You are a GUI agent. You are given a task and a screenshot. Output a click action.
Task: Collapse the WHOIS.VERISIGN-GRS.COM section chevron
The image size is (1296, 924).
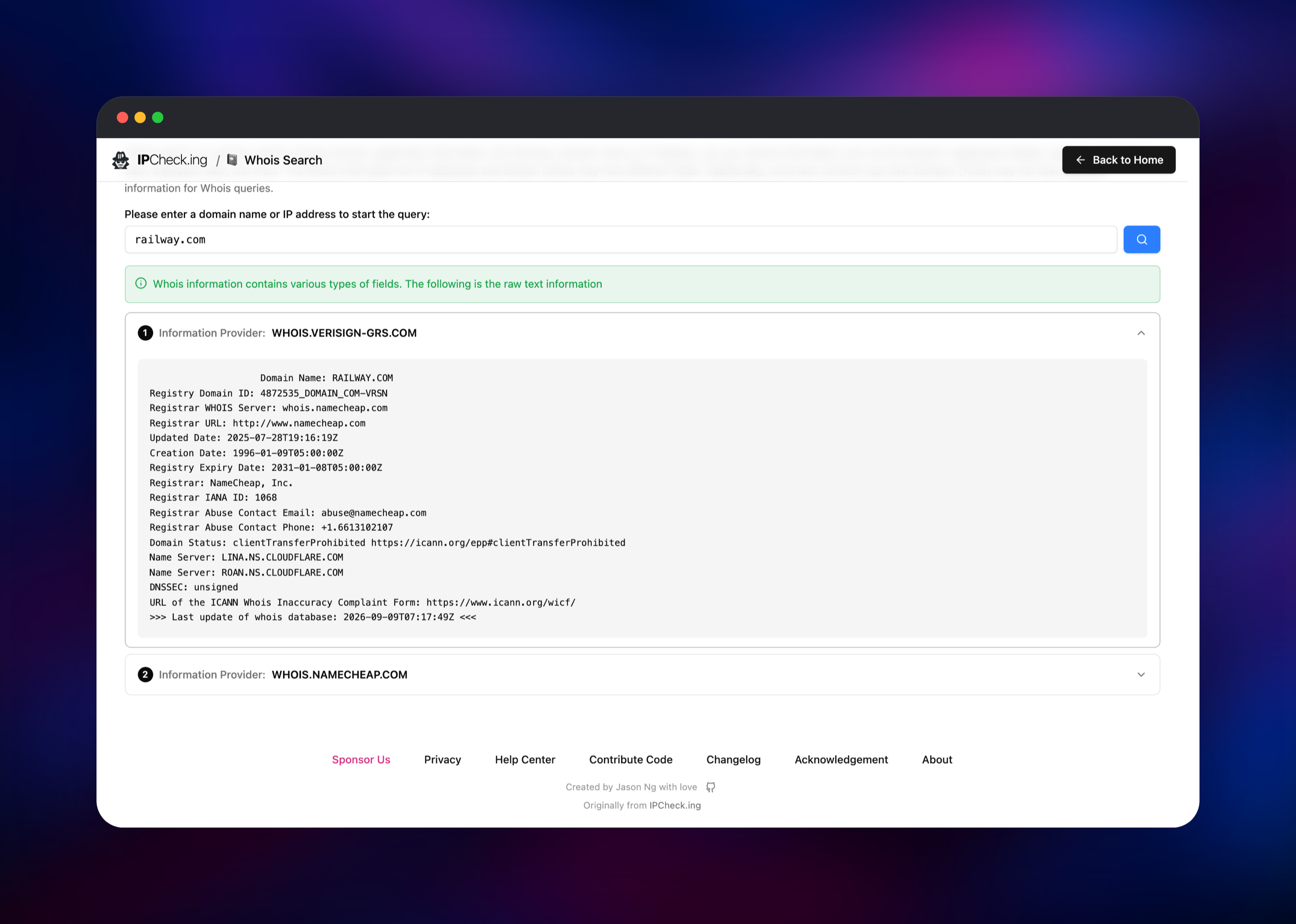click(1141, 333)
